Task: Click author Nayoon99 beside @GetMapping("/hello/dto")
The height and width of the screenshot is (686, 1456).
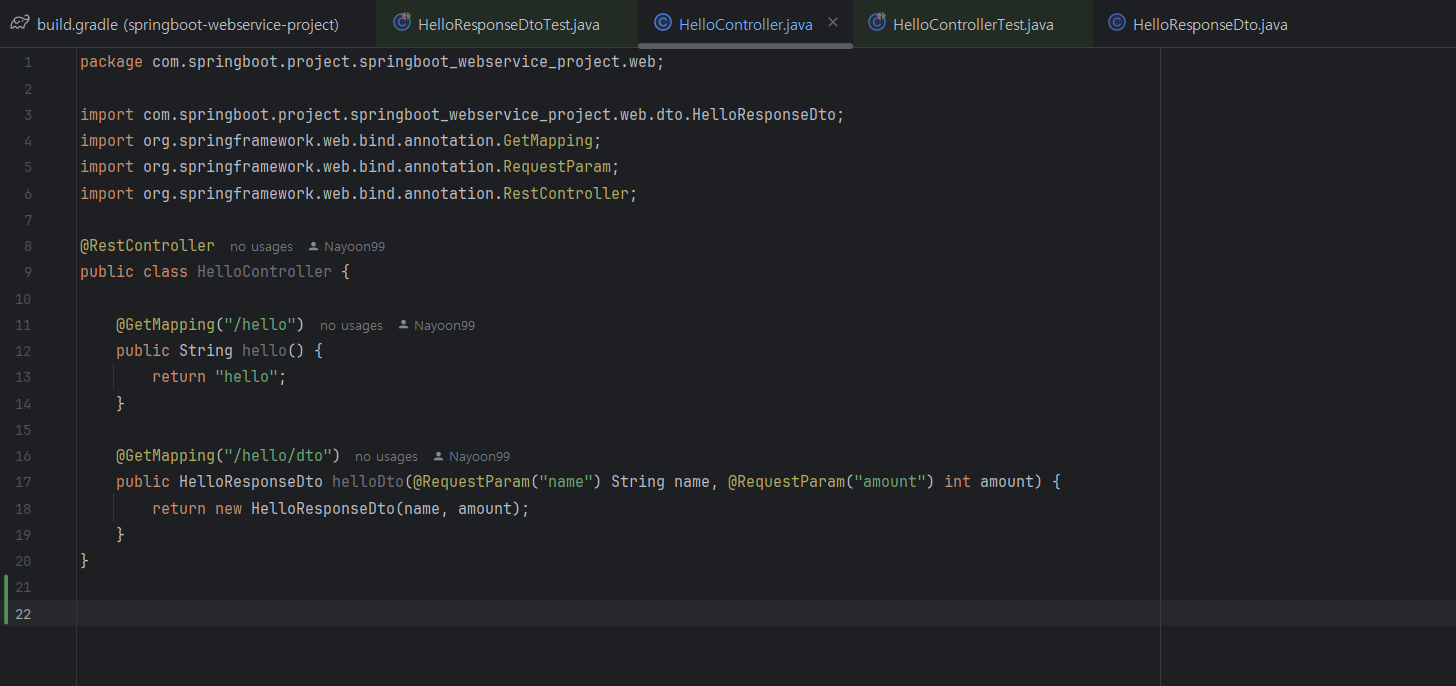Action: click(x=479, y=456)
